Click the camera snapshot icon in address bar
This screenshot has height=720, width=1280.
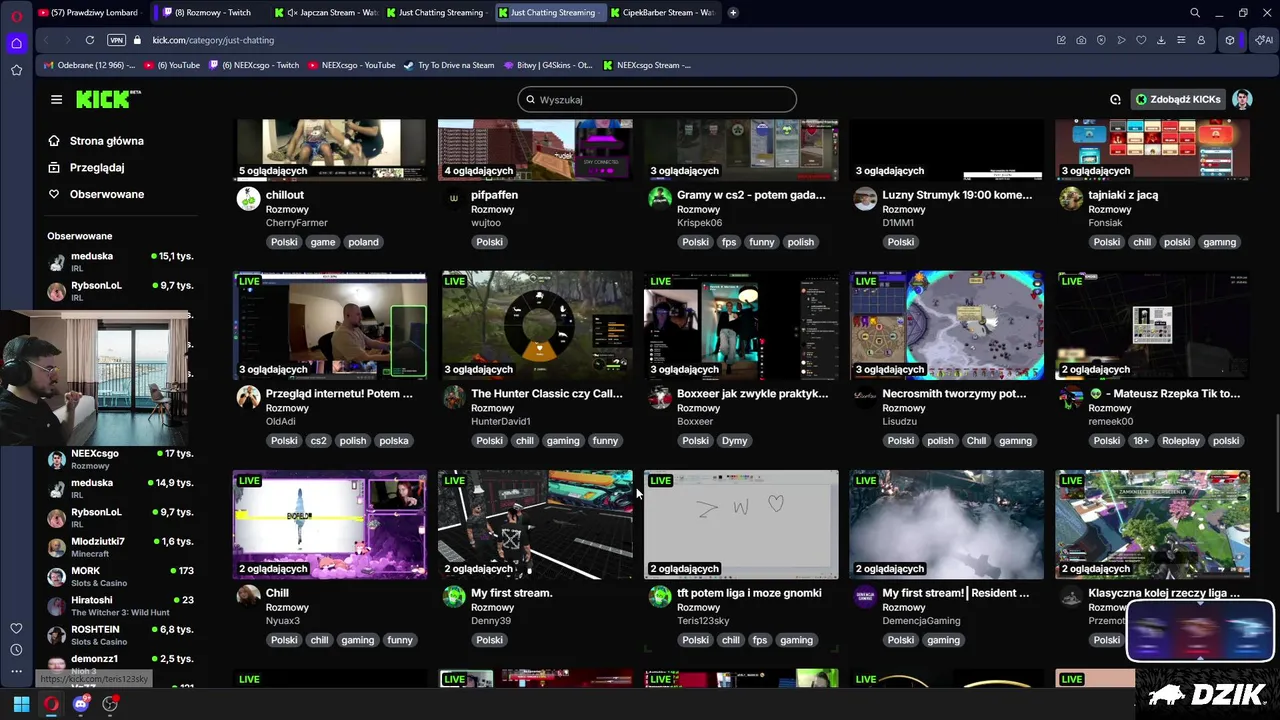[x=1081, y=40]
